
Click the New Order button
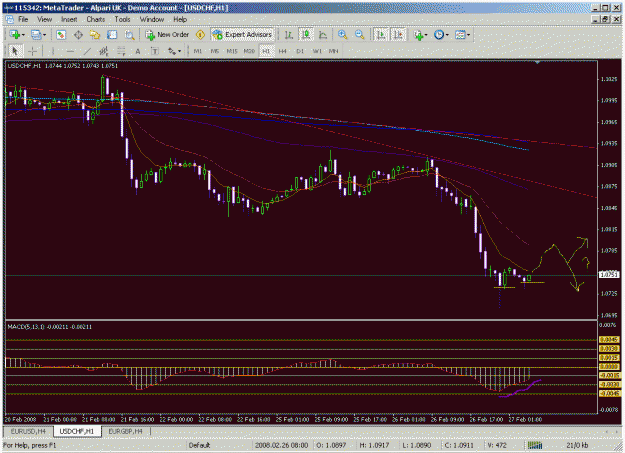pos(167,35)
